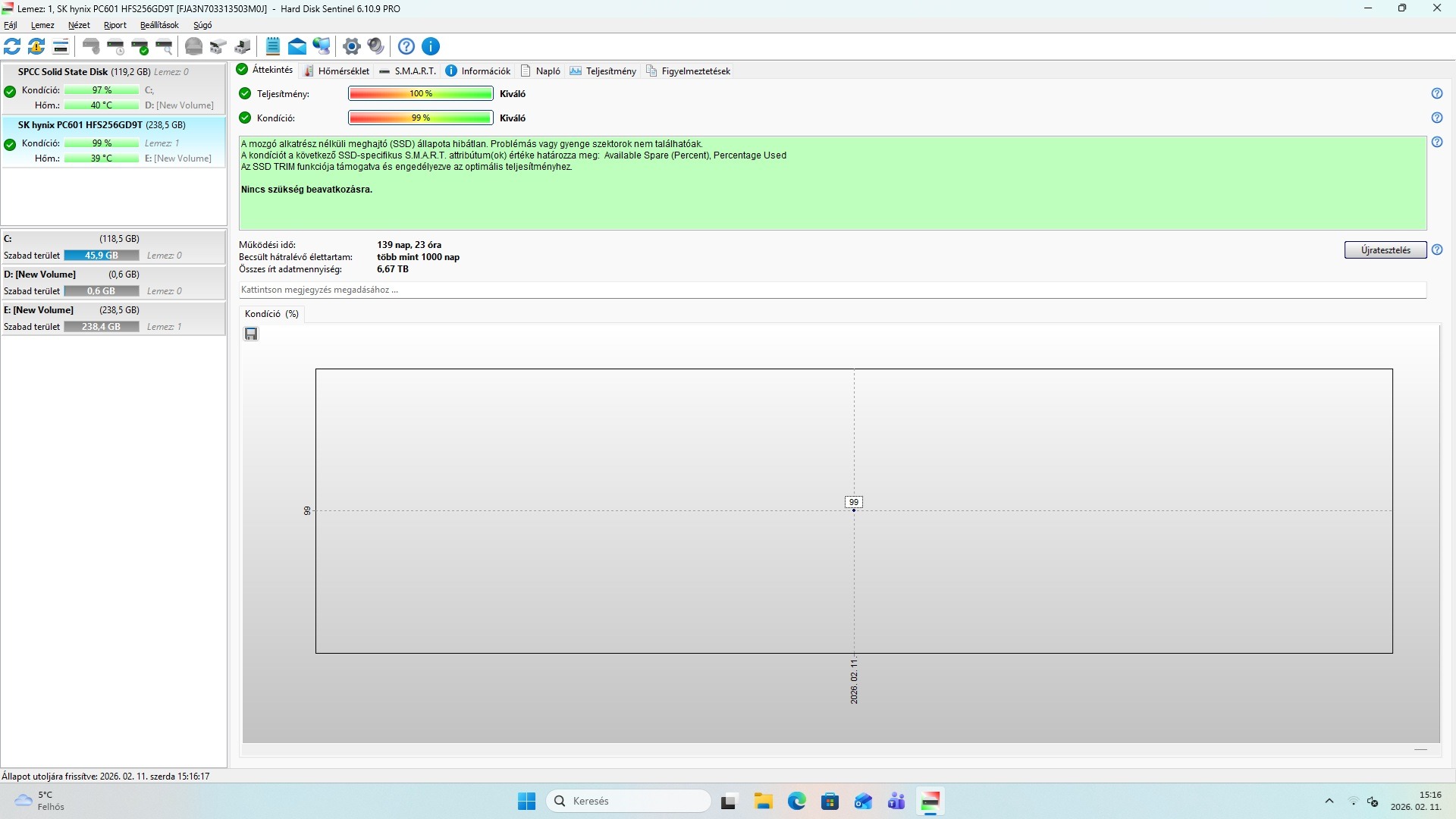Show hidden system tray icons chevron

pos(1329,801)
